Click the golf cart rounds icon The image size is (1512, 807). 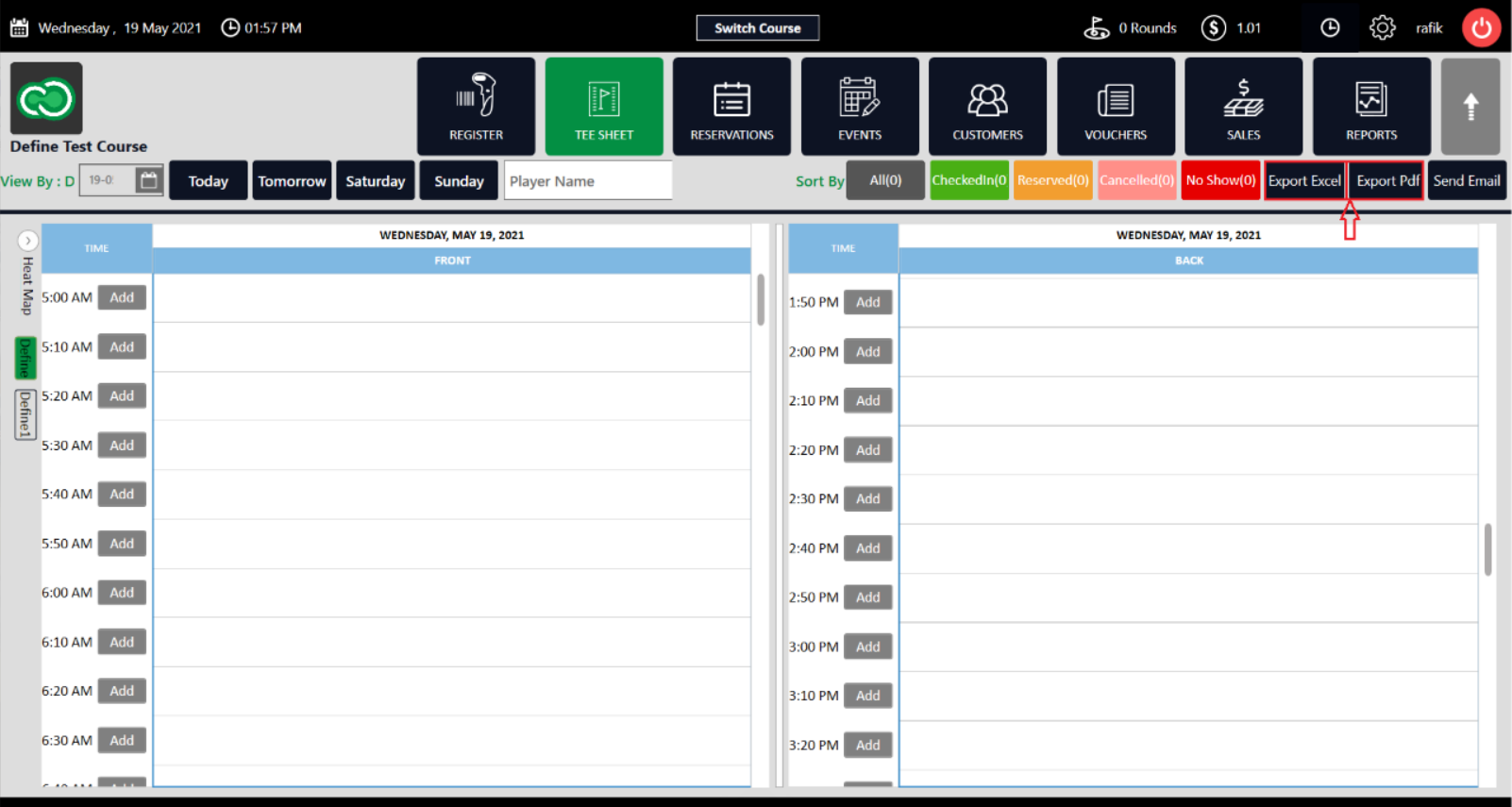point(1097,27)
